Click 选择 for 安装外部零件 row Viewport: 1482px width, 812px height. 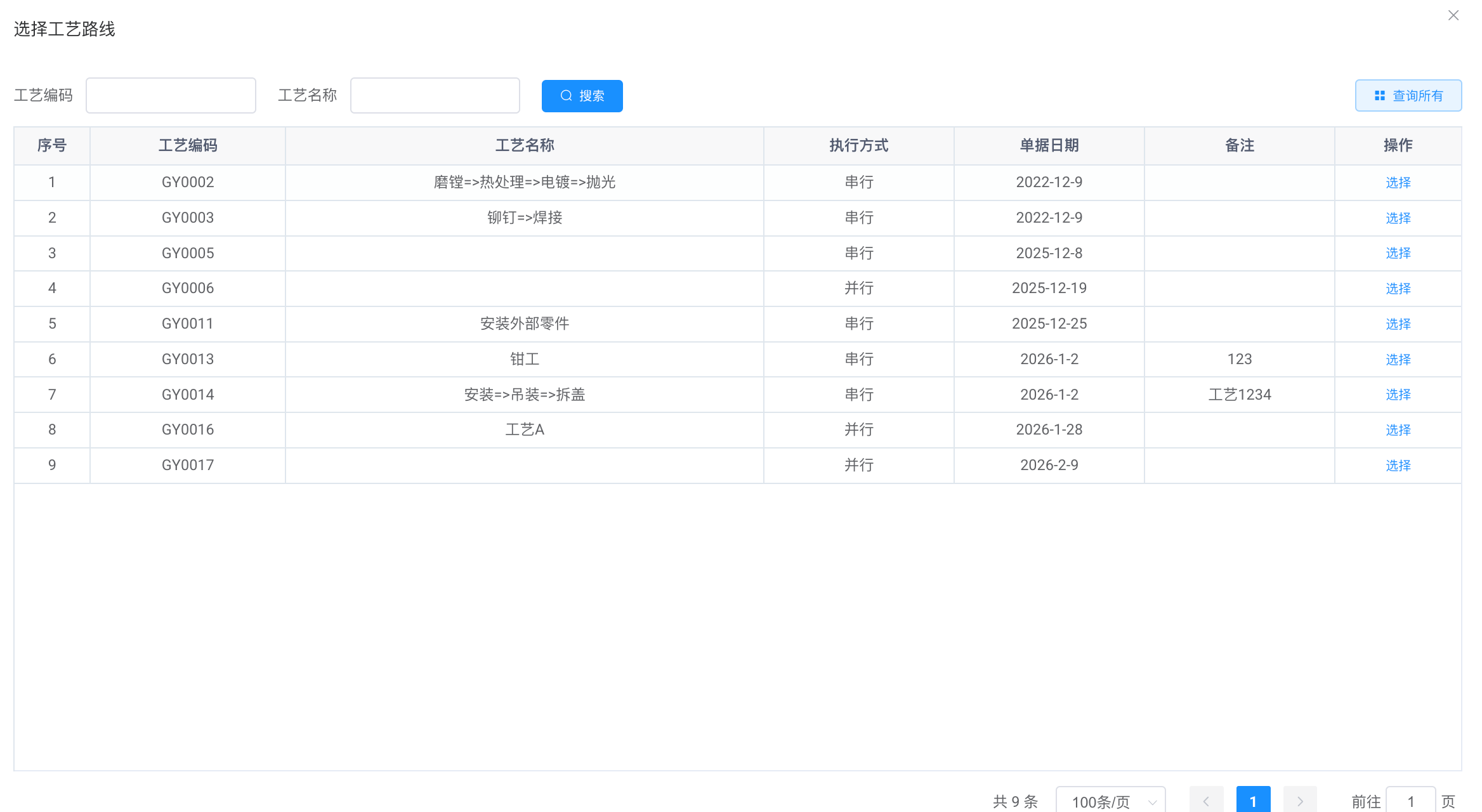1398,324
